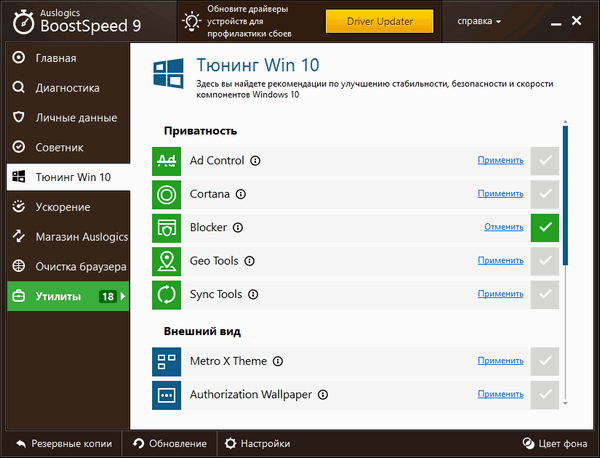Image resolution: width=600 pixels, height=458 pixels.
Task: Change Цвет фона background color
Action: point(555,444)
